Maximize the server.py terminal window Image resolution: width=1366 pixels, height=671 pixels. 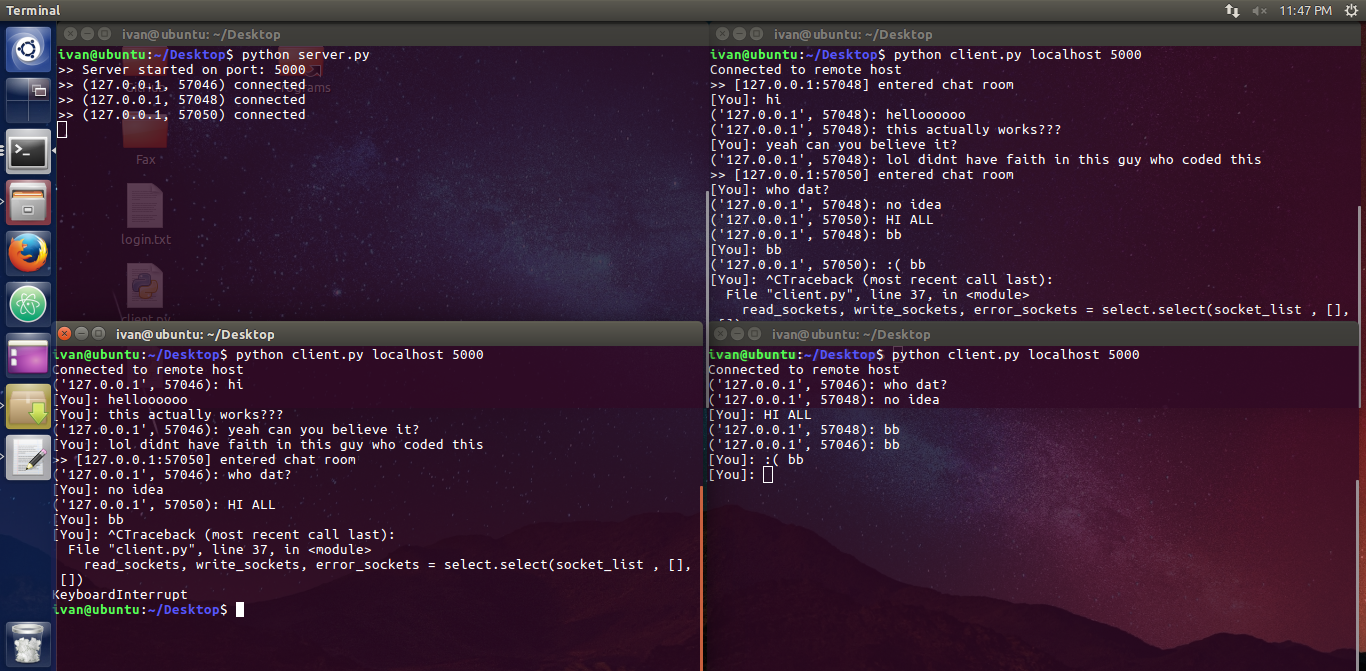point(105,34)
